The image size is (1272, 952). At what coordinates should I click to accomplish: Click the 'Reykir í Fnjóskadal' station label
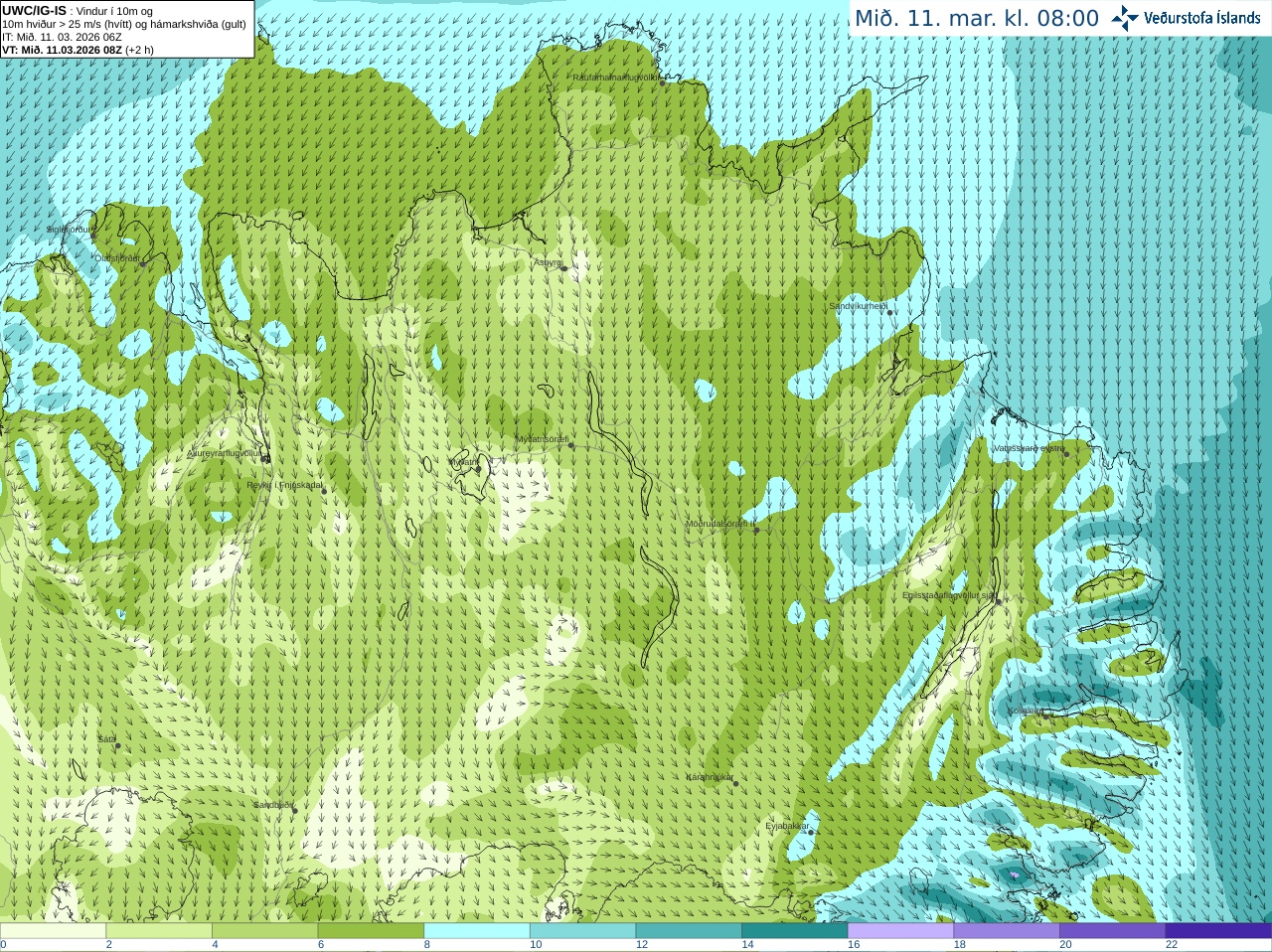pos(285,485)
